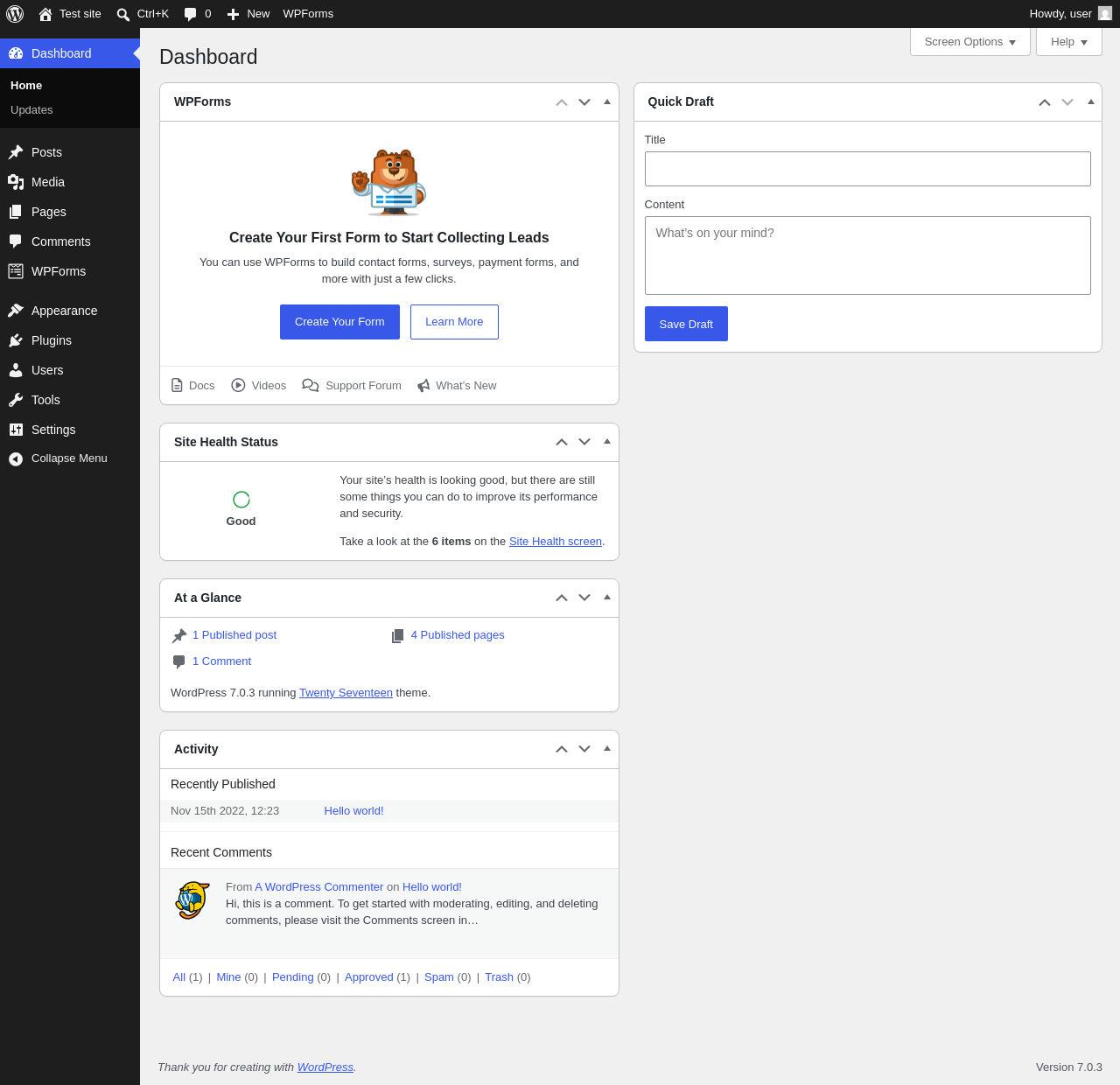Viewport: 1120px width, 1085px height.
Task: View the 1 Comment link
Action: (221, 661)
